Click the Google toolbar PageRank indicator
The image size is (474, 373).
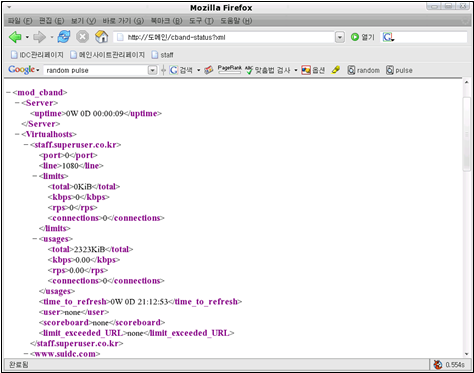(x=229, y=69)
